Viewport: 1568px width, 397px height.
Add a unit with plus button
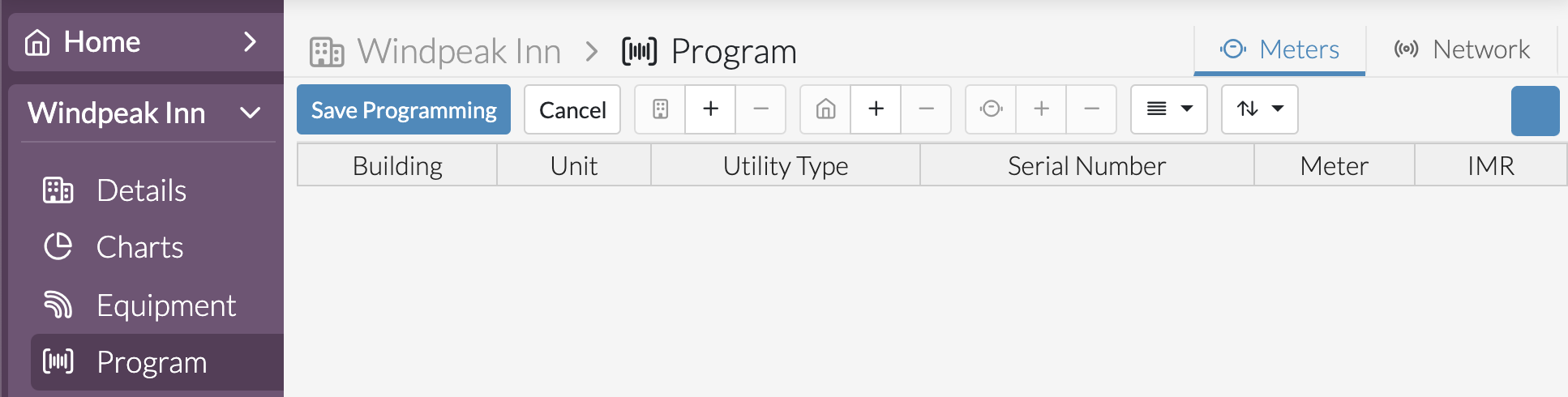pos(876,109)
